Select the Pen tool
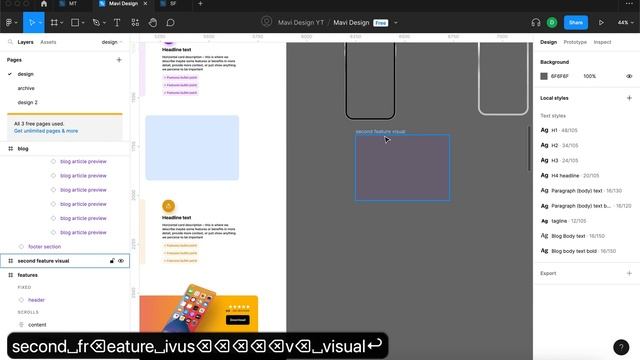640x360 pixels. 96,23
